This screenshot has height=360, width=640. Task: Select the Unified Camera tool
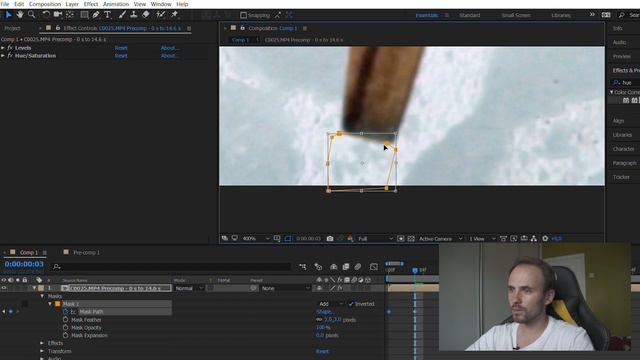click(x=58, y=15)
